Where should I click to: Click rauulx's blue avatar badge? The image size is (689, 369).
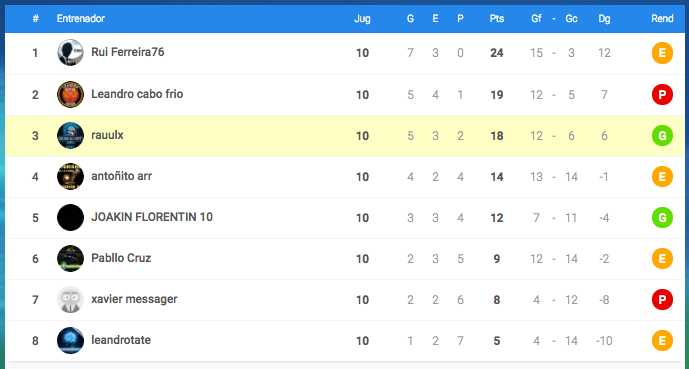point(70,136)
